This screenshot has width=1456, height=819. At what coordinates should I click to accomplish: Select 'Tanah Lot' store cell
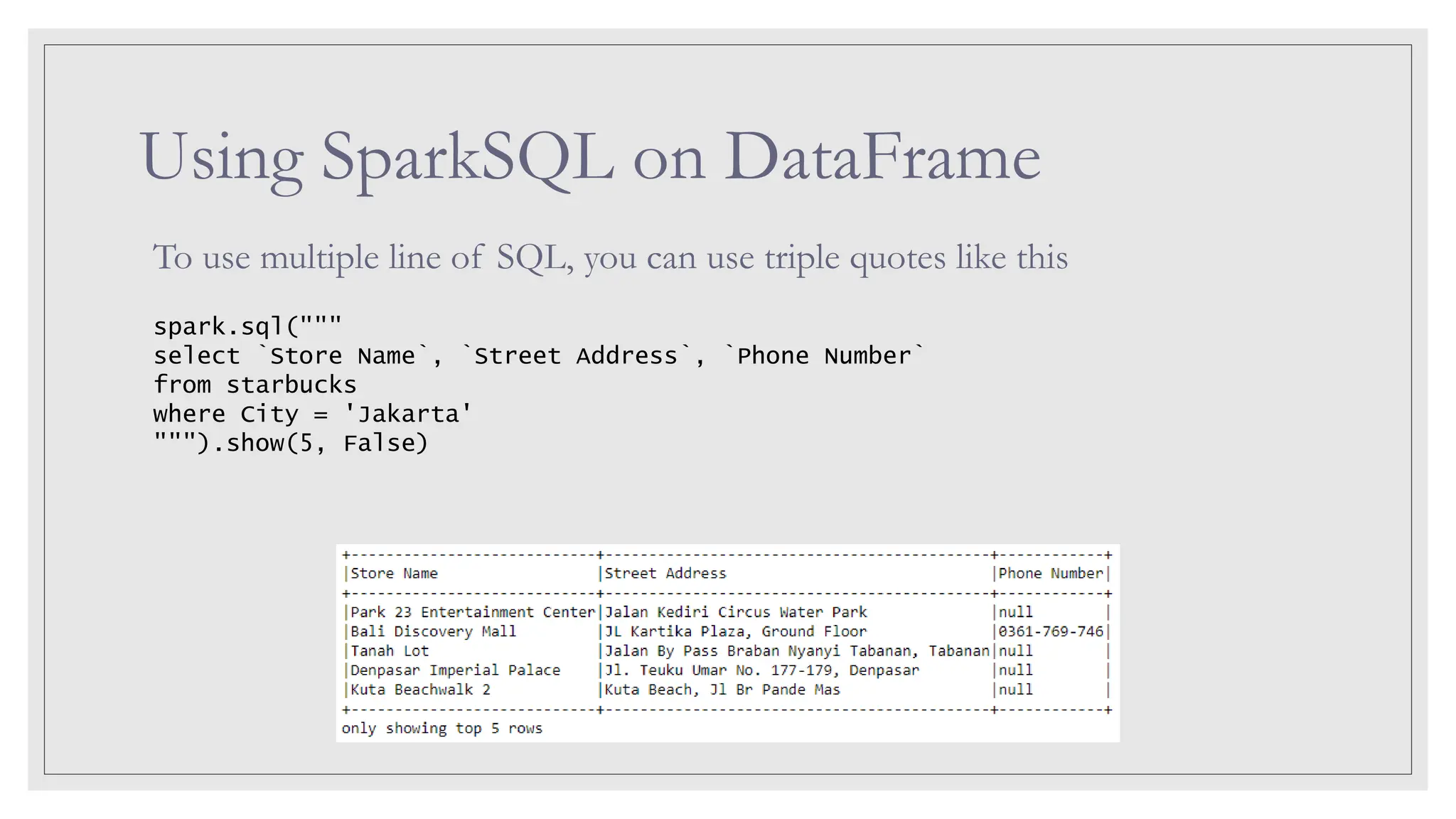pos(390,651)
